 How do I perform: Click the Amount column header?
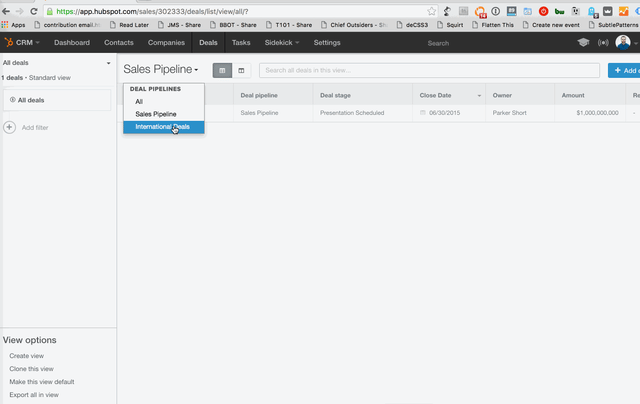click(573, 95)
